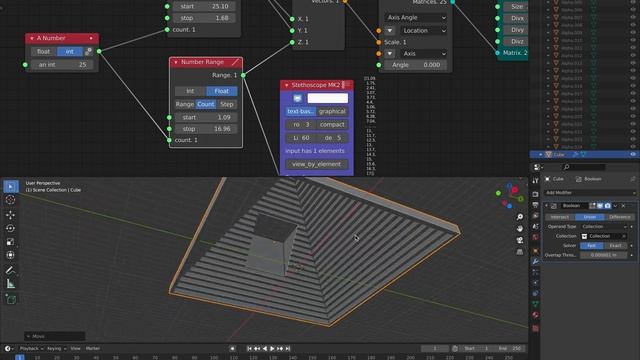
Task: Jump to timeline start frame button
Action: click(249, 349)
